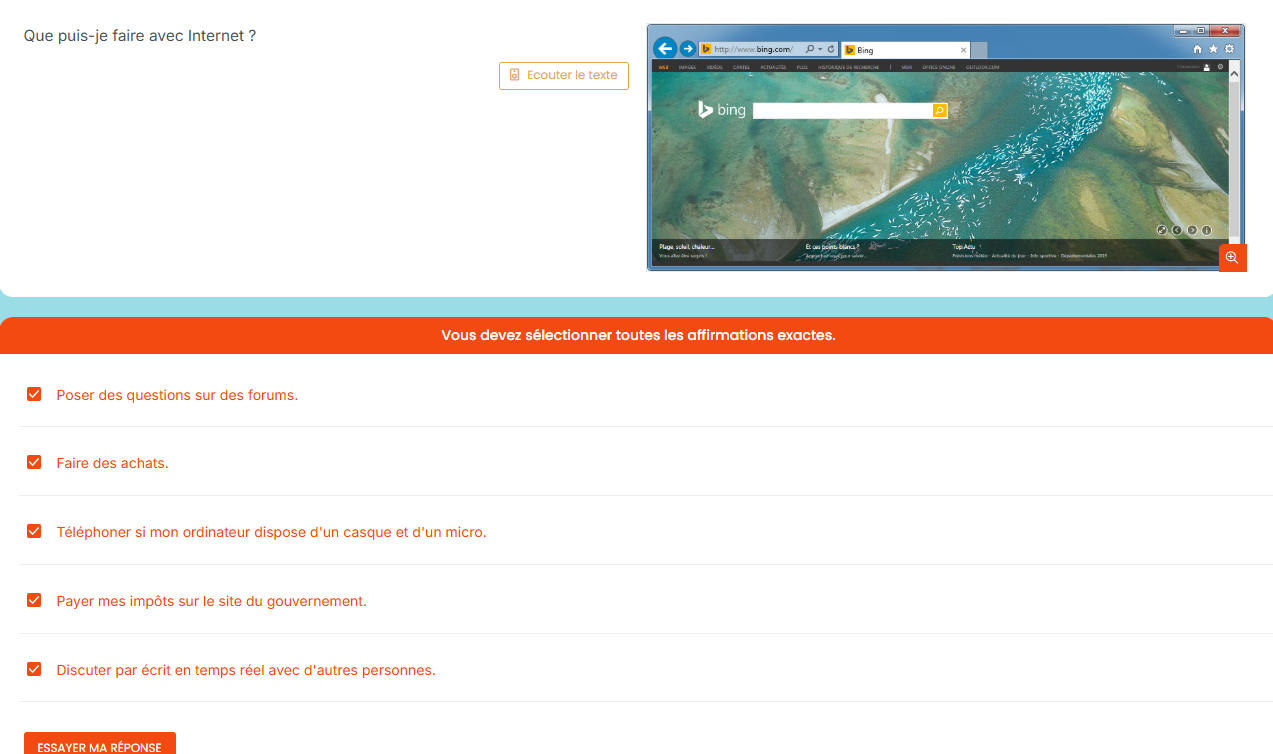Click the yellow Bing search button

pyautogui.click(x=940, y=110)
